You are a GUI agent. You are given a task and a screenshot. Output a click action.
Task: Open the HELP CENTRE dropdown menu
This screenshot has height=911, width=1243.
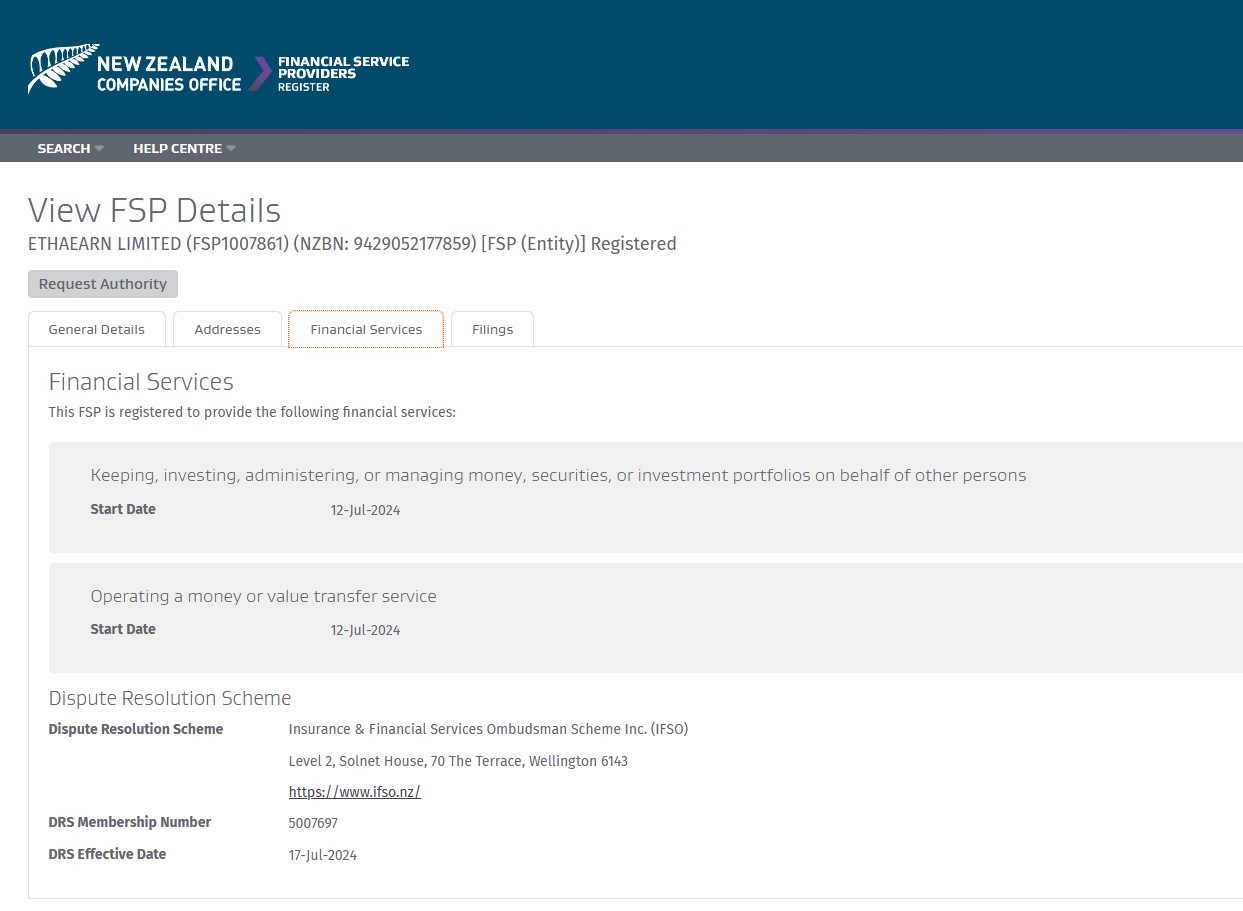point(184,148)
